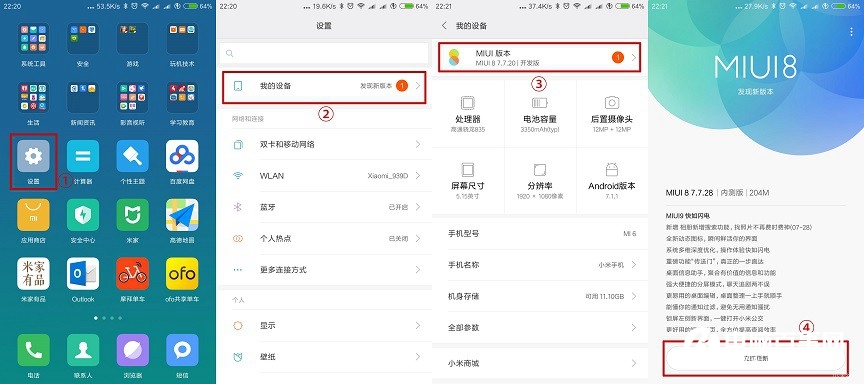Expand 更多连接方式 row chevron
The height and width of the screenshot is (384, 864).
(418, 270)
